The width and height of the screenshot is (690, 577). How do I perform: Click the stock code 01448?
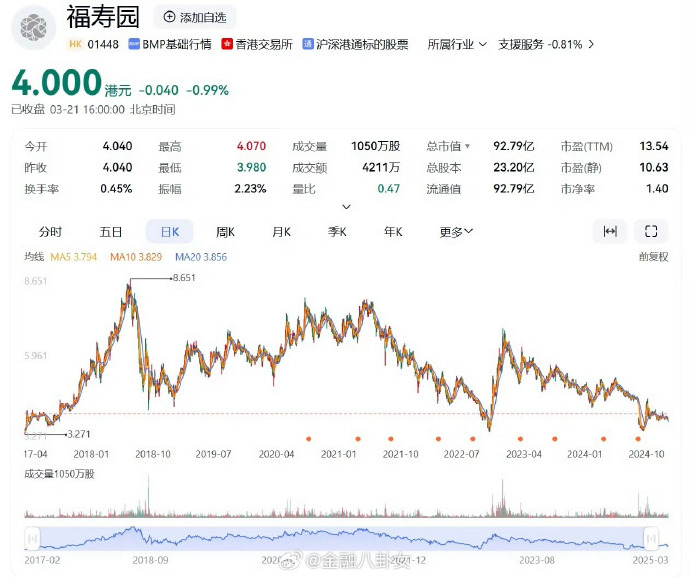click(103, 44)
